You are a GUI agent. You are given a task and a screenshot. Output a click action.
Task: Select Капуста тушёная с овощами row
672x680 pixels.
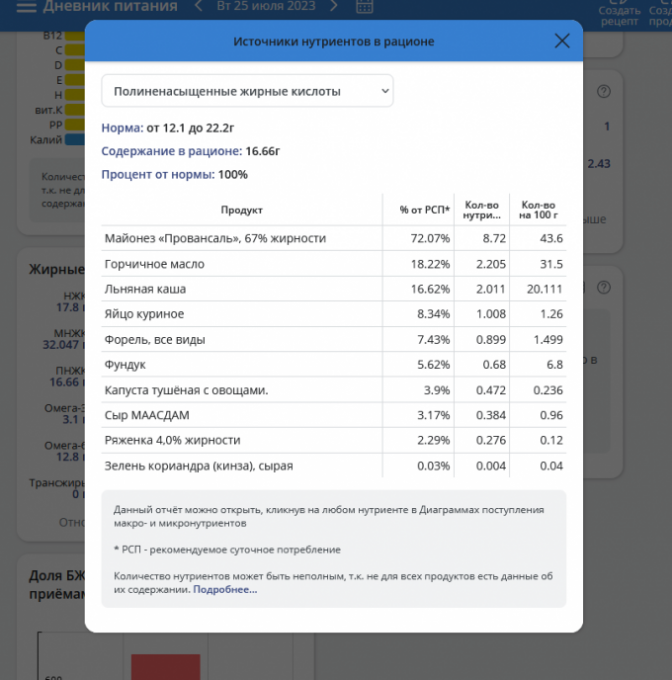[x=334, y=390]
